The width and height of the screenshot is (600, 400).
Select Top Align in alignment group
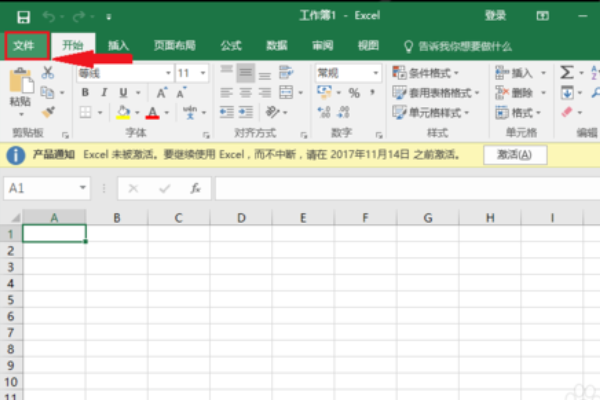(x=227, y=72)
